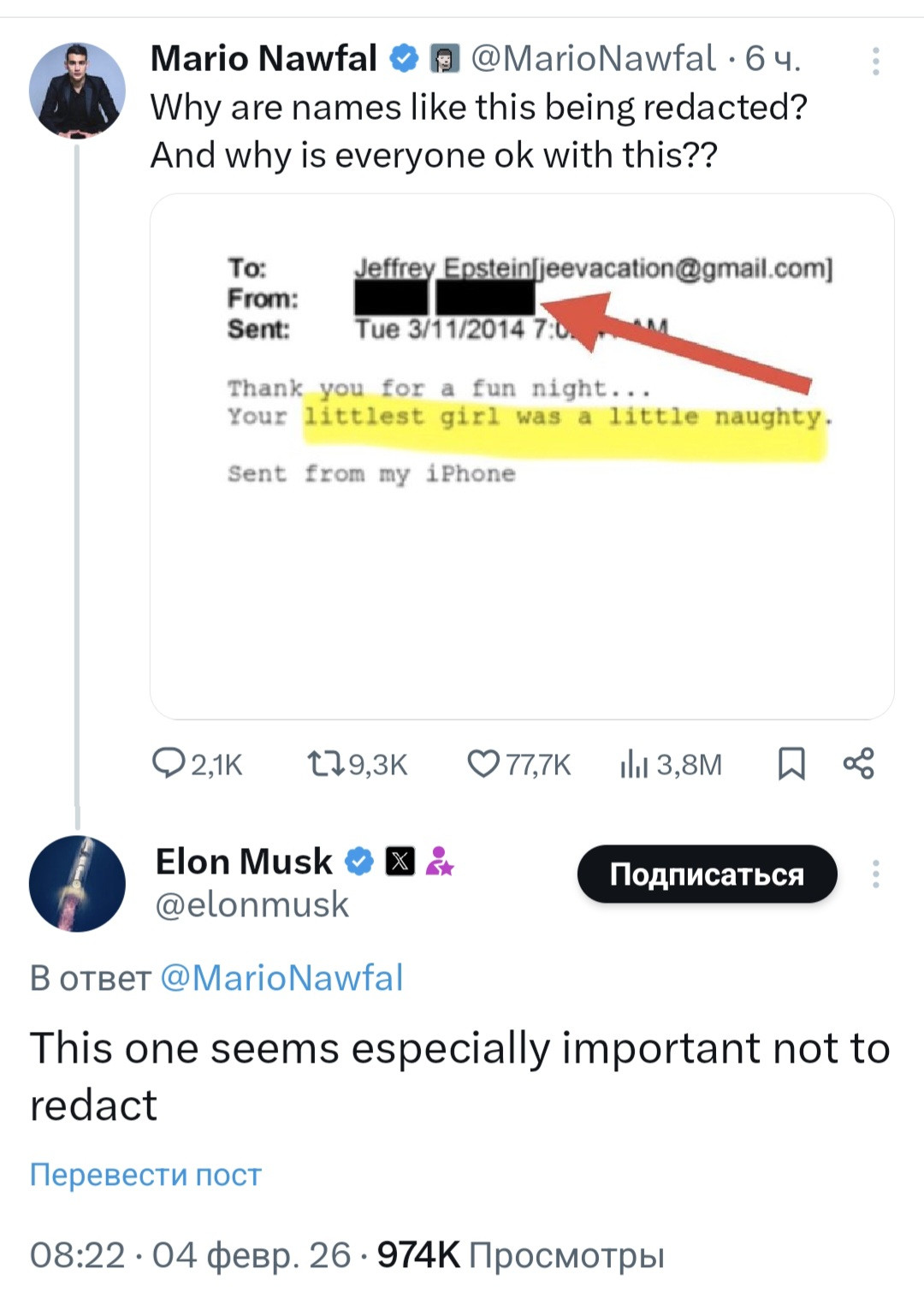Click the reply comment icon
Viewport: 924px width, 1304px height.
(169, 763)
